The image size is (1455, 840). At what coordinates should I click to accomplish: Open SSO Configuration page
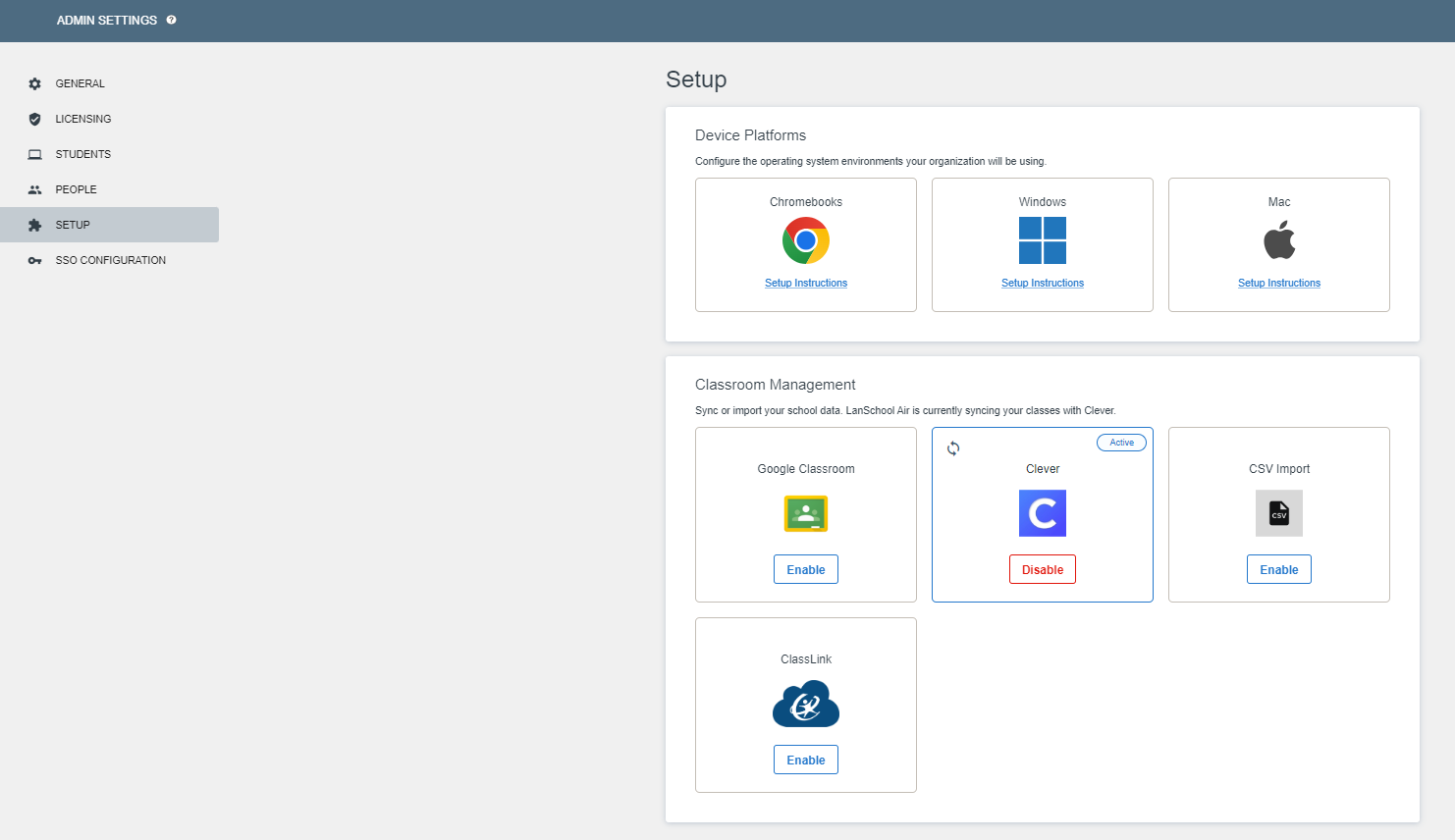click(109, 260)
